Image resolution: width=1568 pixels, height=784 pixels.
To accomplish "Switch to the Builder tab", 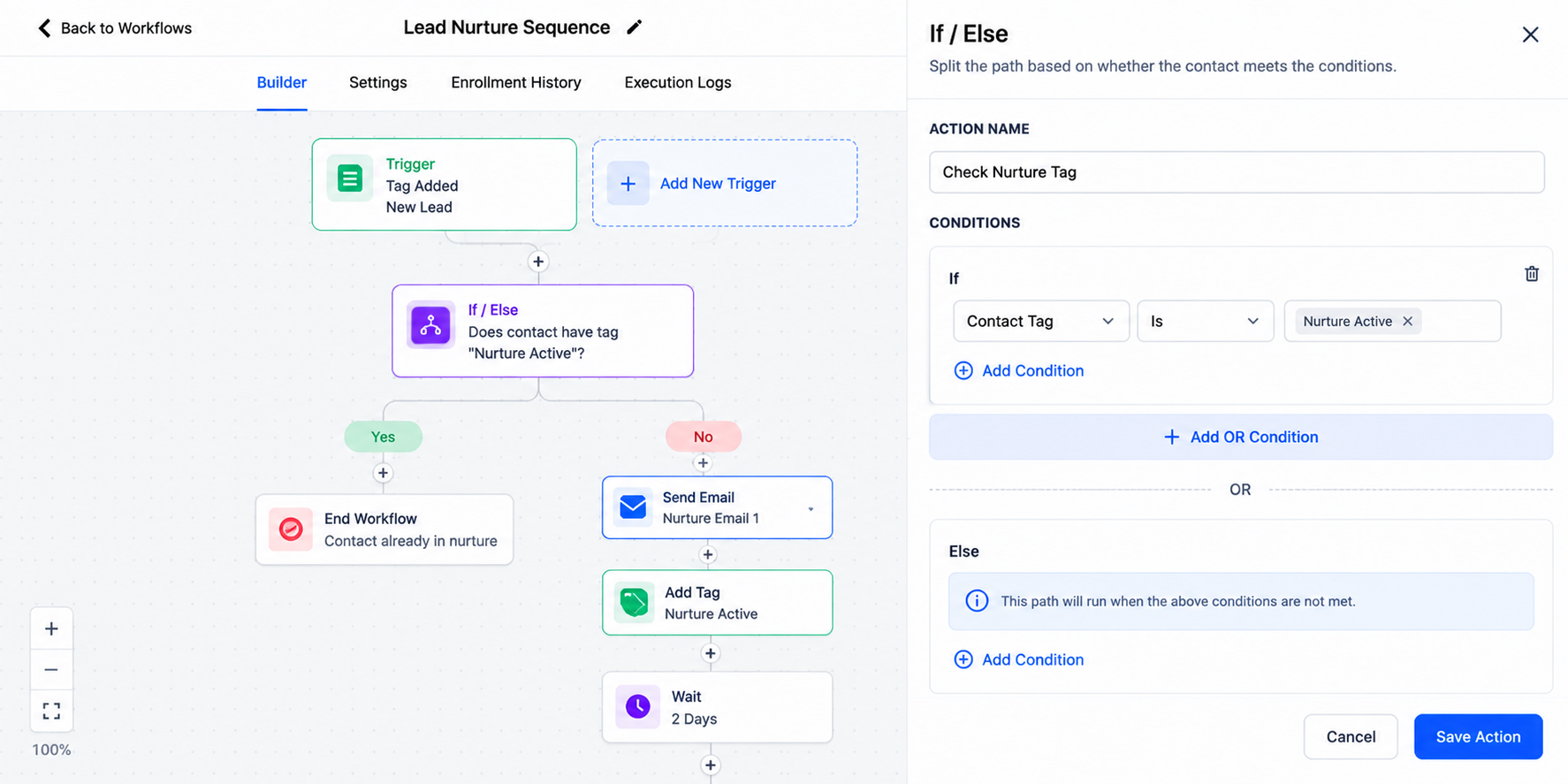I will [x=282, y=82].
